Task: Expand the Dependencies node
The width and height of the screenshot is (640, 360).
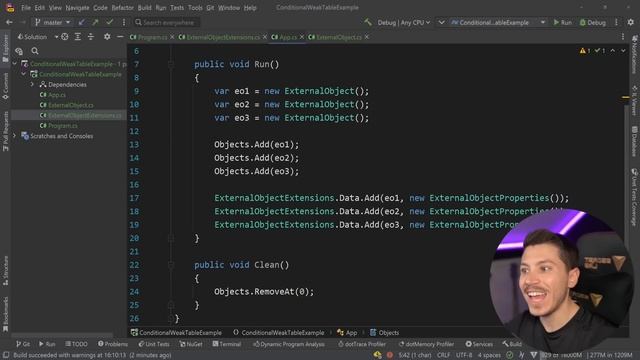Action: click(32, 84)
